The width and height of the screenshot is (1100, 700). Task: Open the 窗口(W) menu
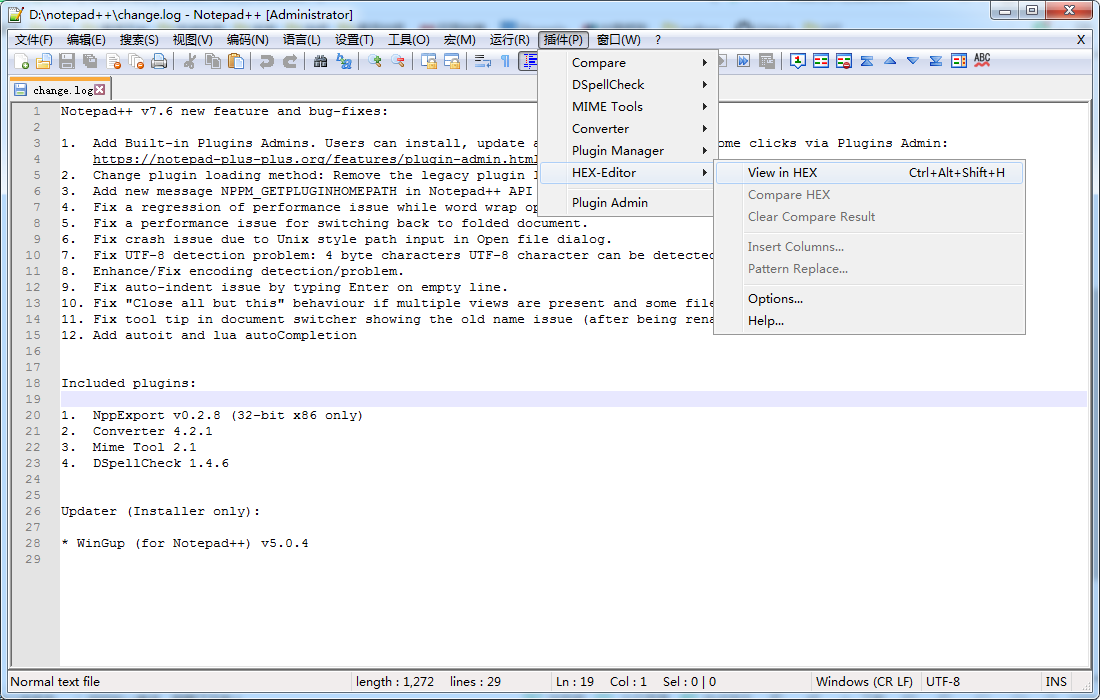click(618, 40)
